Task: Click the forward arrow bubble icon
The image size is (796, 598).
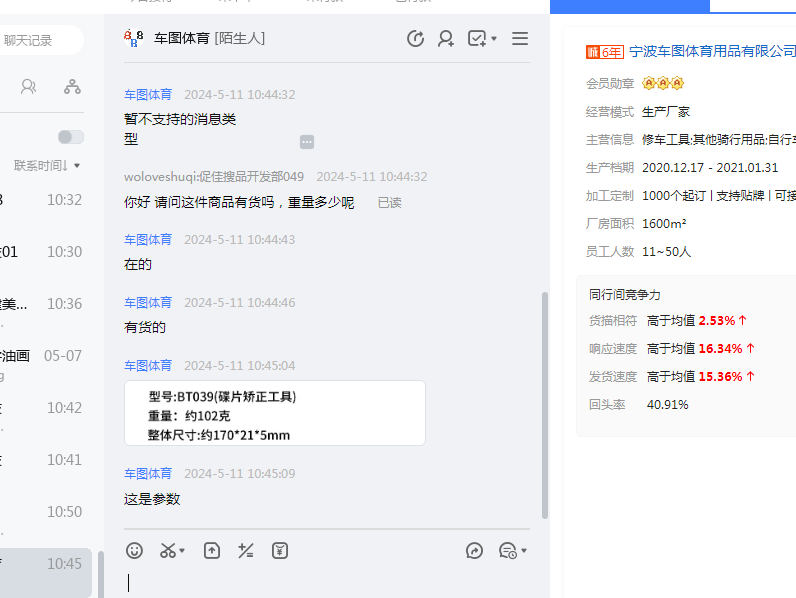Action: point(475,550)
